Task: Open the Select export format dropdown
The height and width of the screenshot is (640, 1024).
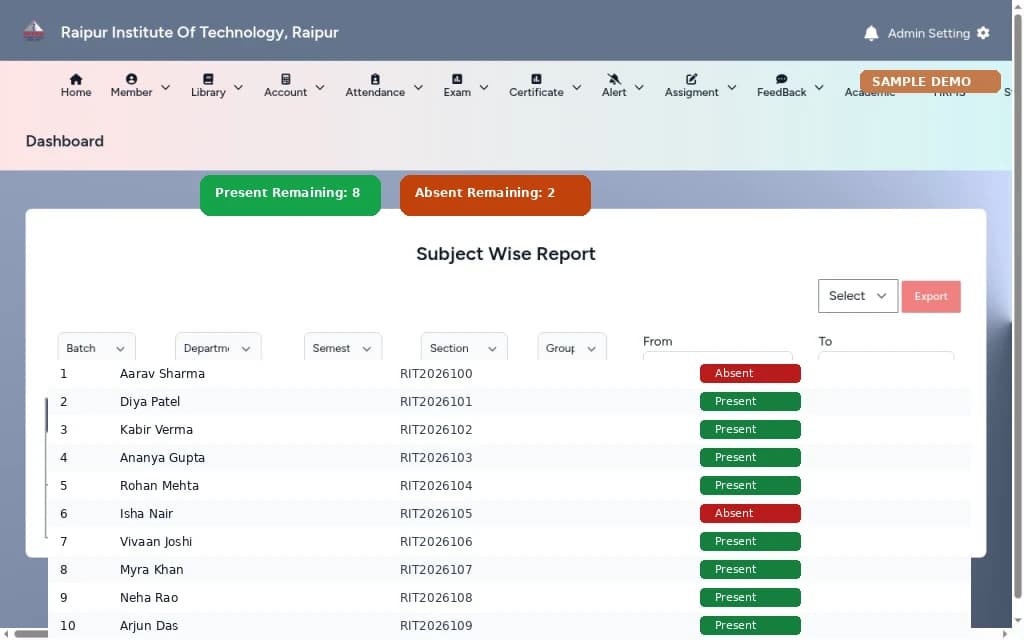Action: tap(857, 296)
